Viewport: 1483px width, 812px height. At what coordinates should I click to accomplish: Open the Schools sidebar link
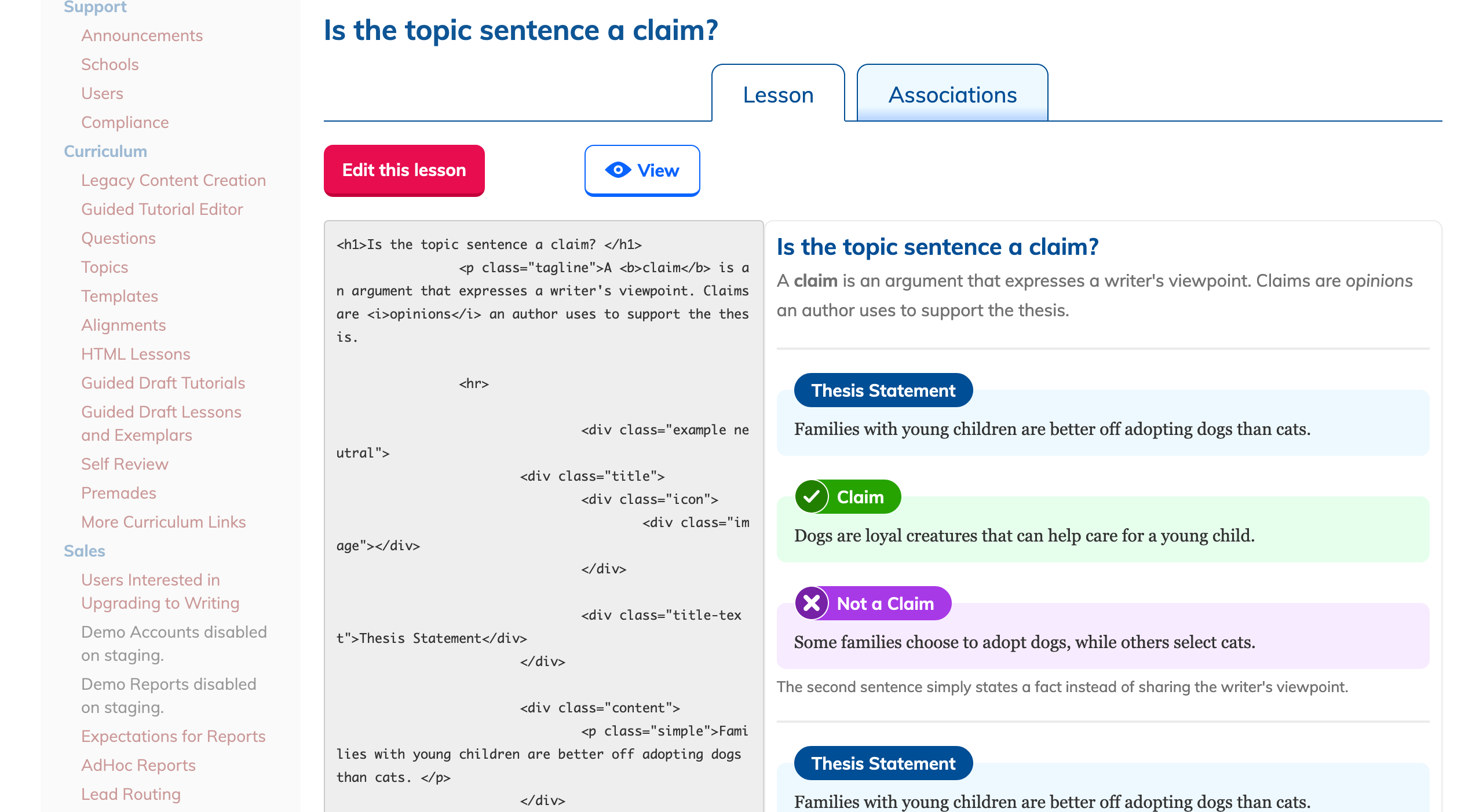(110, 65)
